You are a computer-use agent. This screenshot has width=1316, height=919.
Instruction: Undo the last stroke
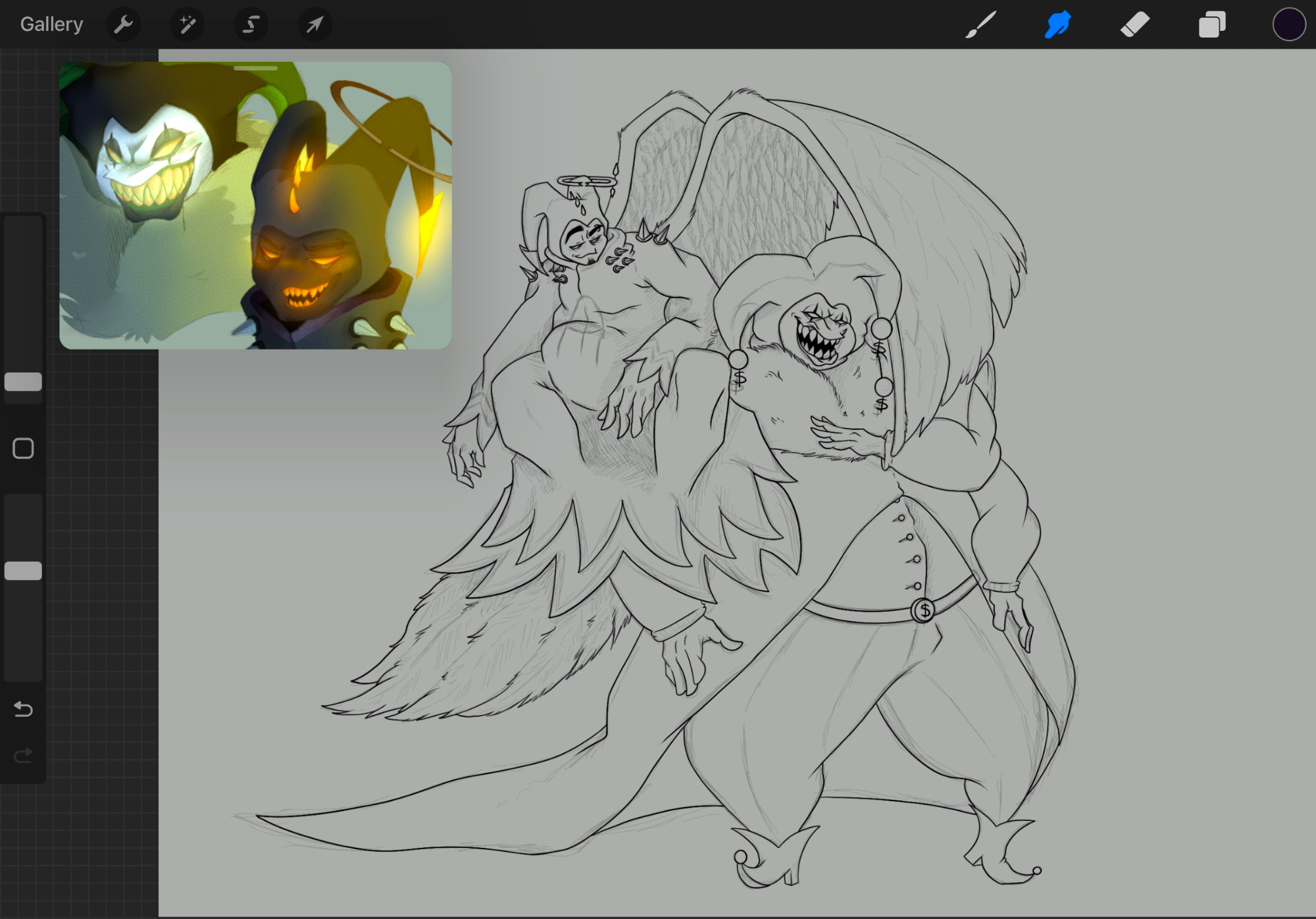tap(23, 709)
